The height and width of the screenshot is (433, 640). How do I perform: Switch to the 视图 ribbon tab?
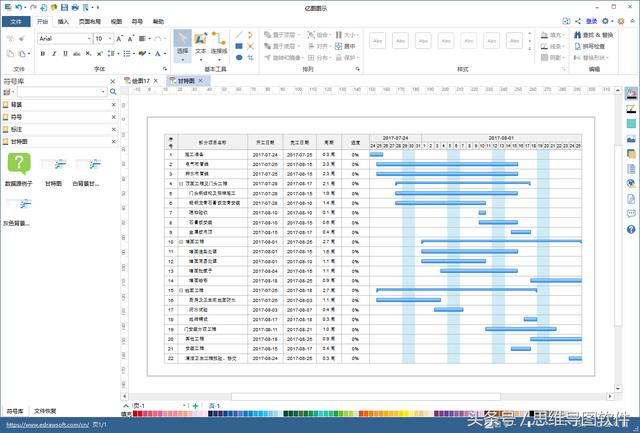116,21
